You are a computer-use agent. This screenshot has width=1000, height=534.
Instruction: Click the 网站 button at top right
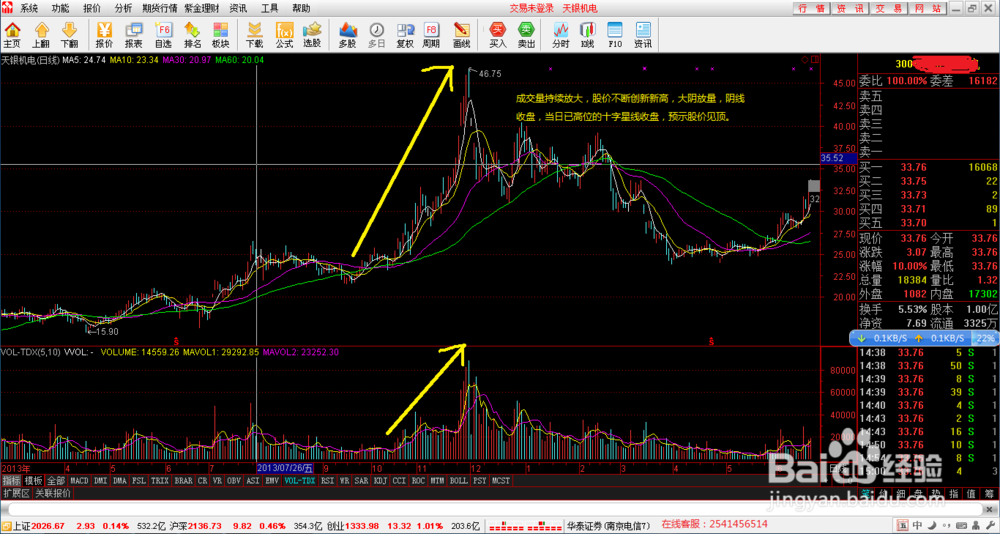pos(927,8)
